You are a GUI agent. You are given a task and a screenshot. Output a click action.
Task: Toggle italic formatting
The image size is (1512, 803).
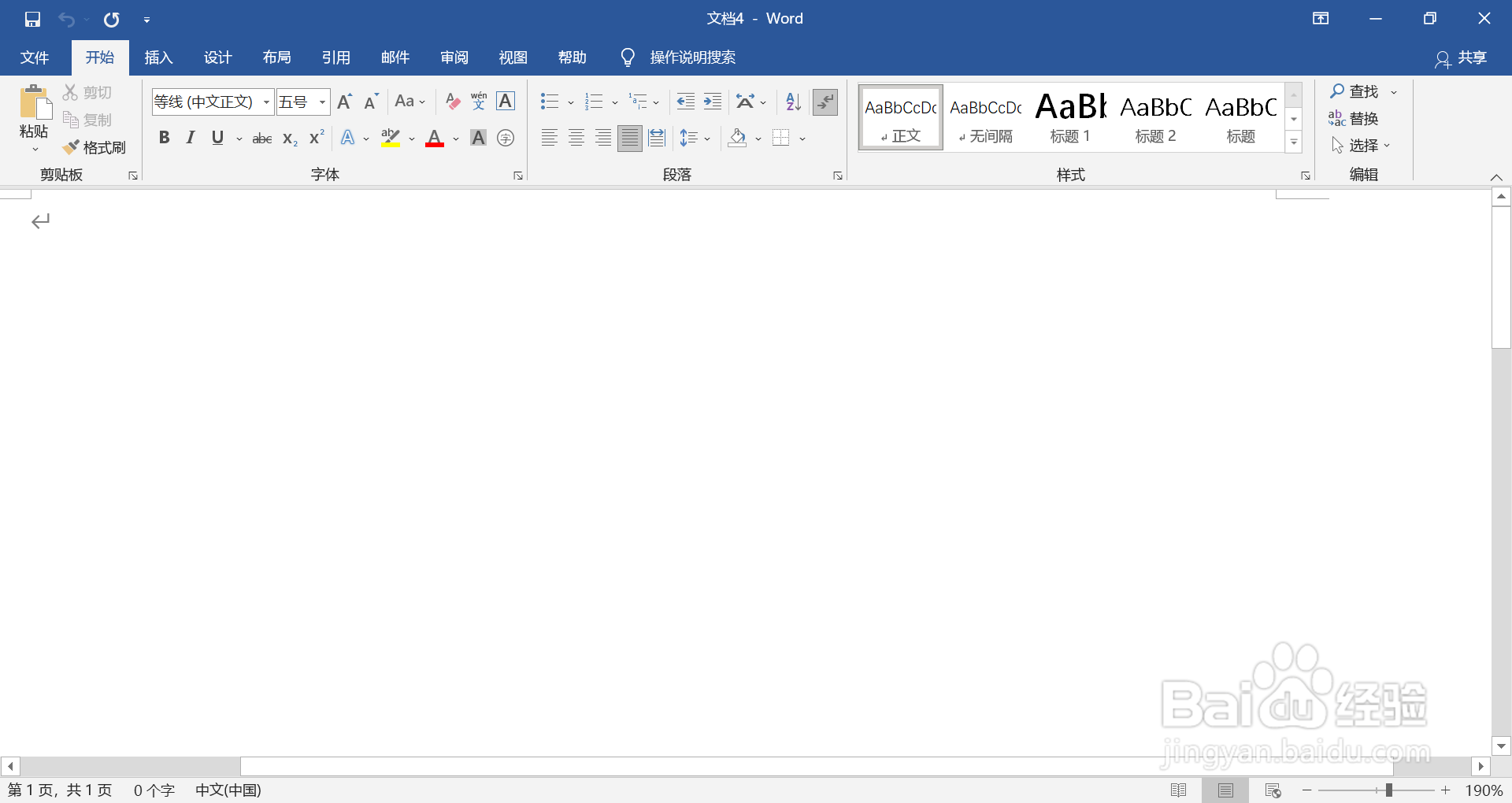[x=191, y=138]
